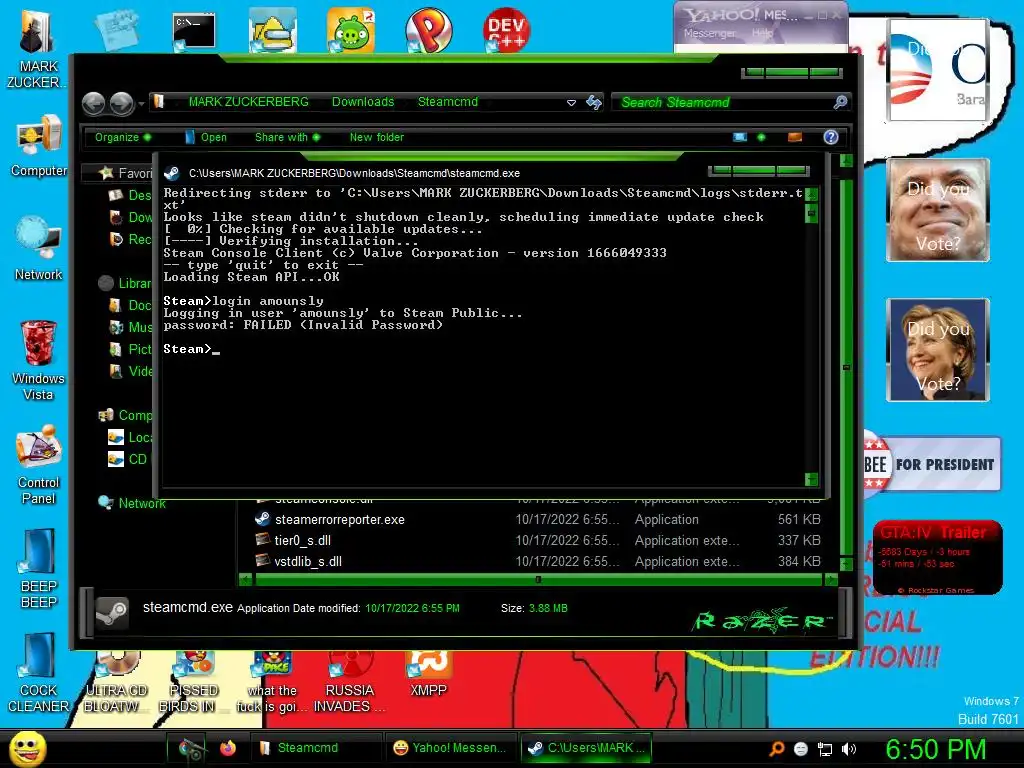Click the Downloads breadcrumb in address bar
The height and width of the screenshot is (768, 1024).
point(363,102)
